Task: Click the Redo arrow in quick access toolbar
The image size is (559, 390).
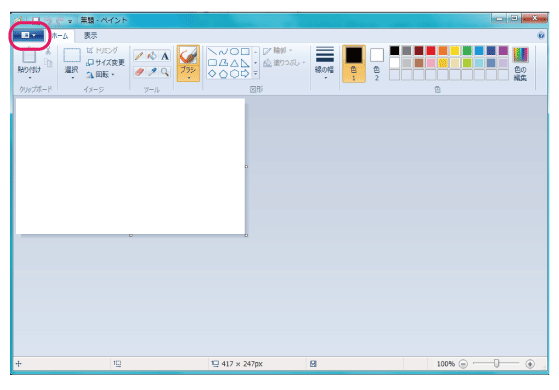Action: [59, 21]
